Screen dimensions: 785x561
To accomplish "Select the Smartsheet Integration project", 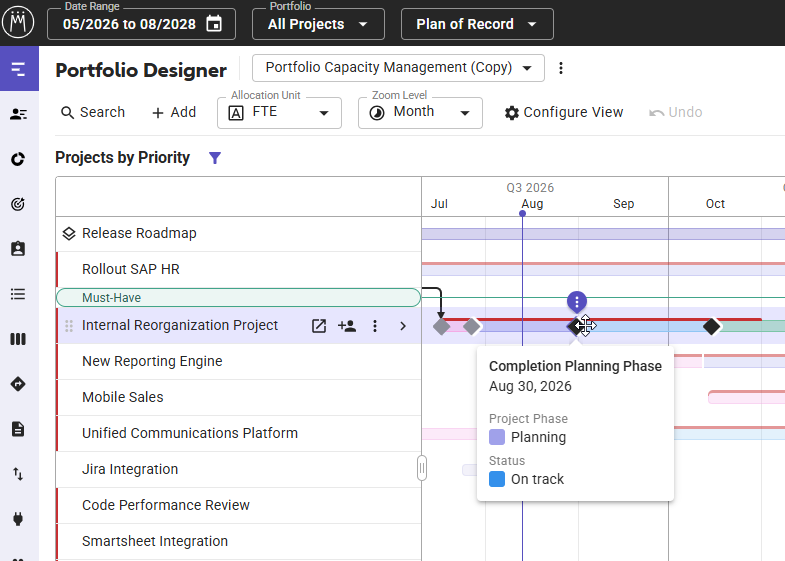I will pos(238,541).
